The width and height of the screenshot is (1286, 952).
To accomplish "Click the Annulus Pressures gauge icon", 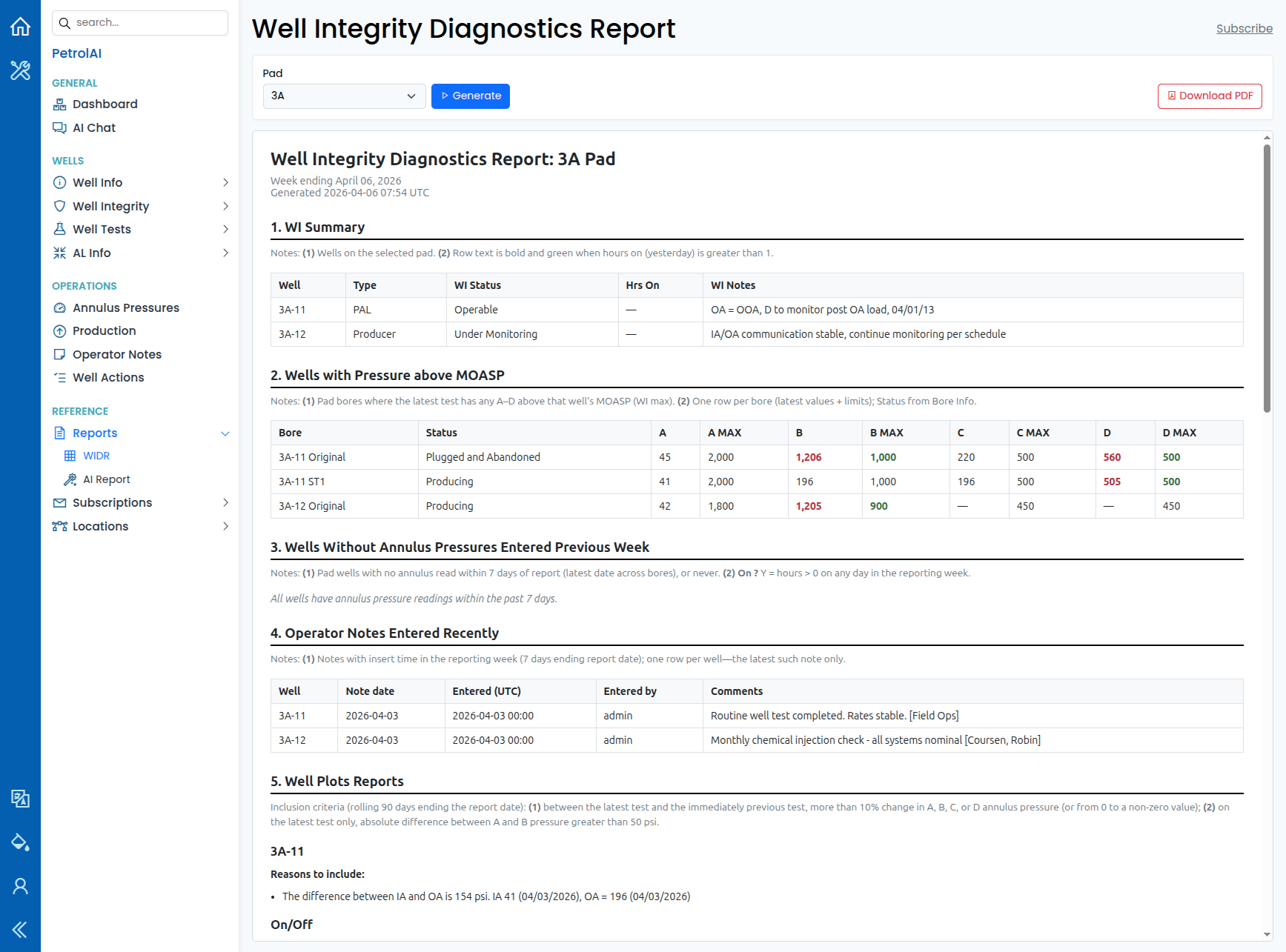I will 60,307.
